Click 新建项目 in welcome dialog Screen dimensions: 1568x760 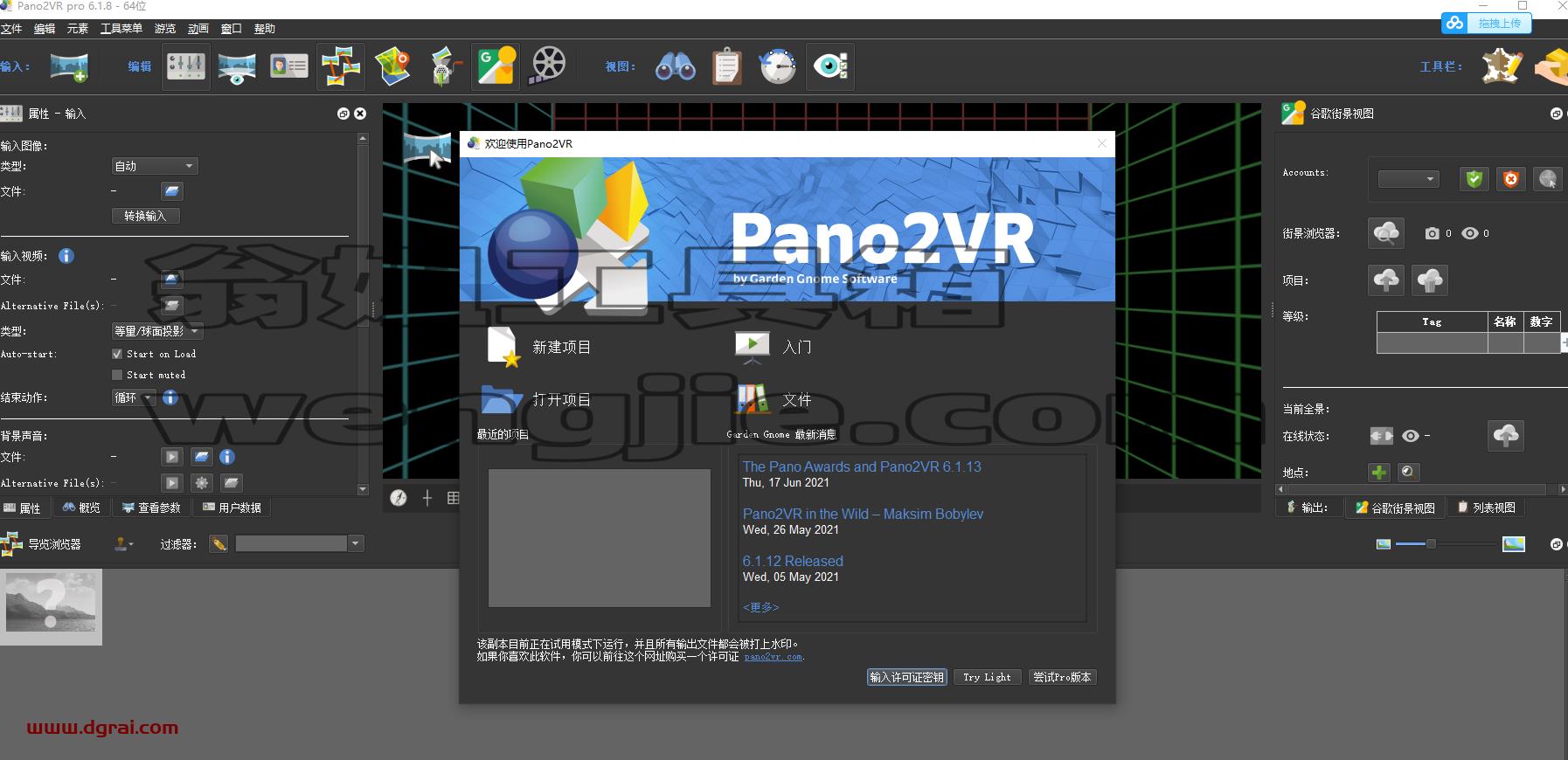coord(538,347)
